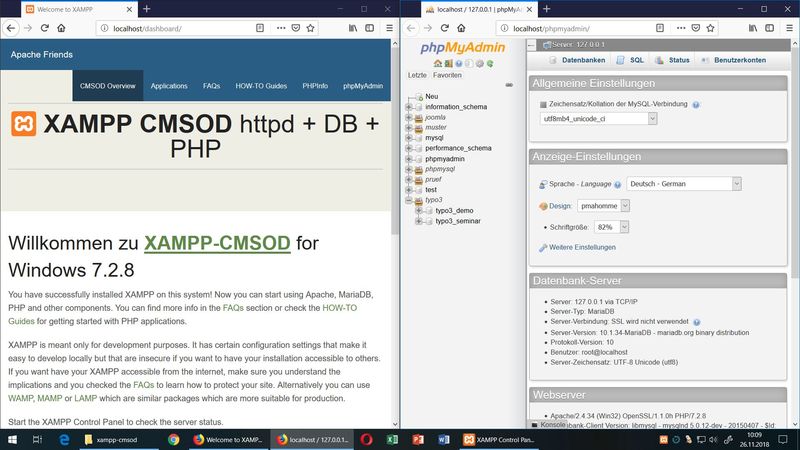
Task: Open phpMyAdmin link in XAMPP navigation
Action: pos(363,86)
